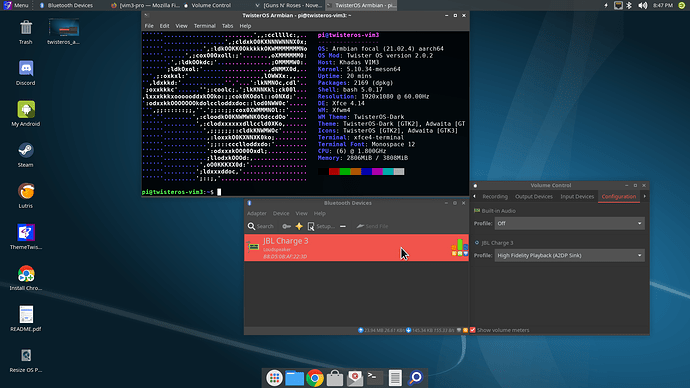690x388 pixels.
Task: Toggle the Show volume meters checkbox
Action: click(x=473, y=330)
